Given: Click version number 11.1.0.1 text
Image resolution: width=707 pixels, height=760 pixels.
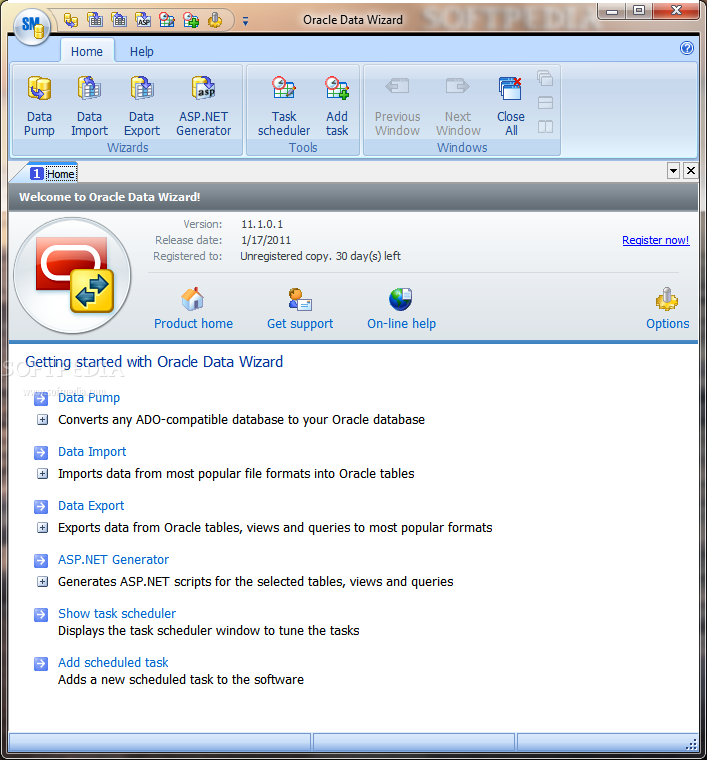Looking at the screenshot, I should 262,224.
